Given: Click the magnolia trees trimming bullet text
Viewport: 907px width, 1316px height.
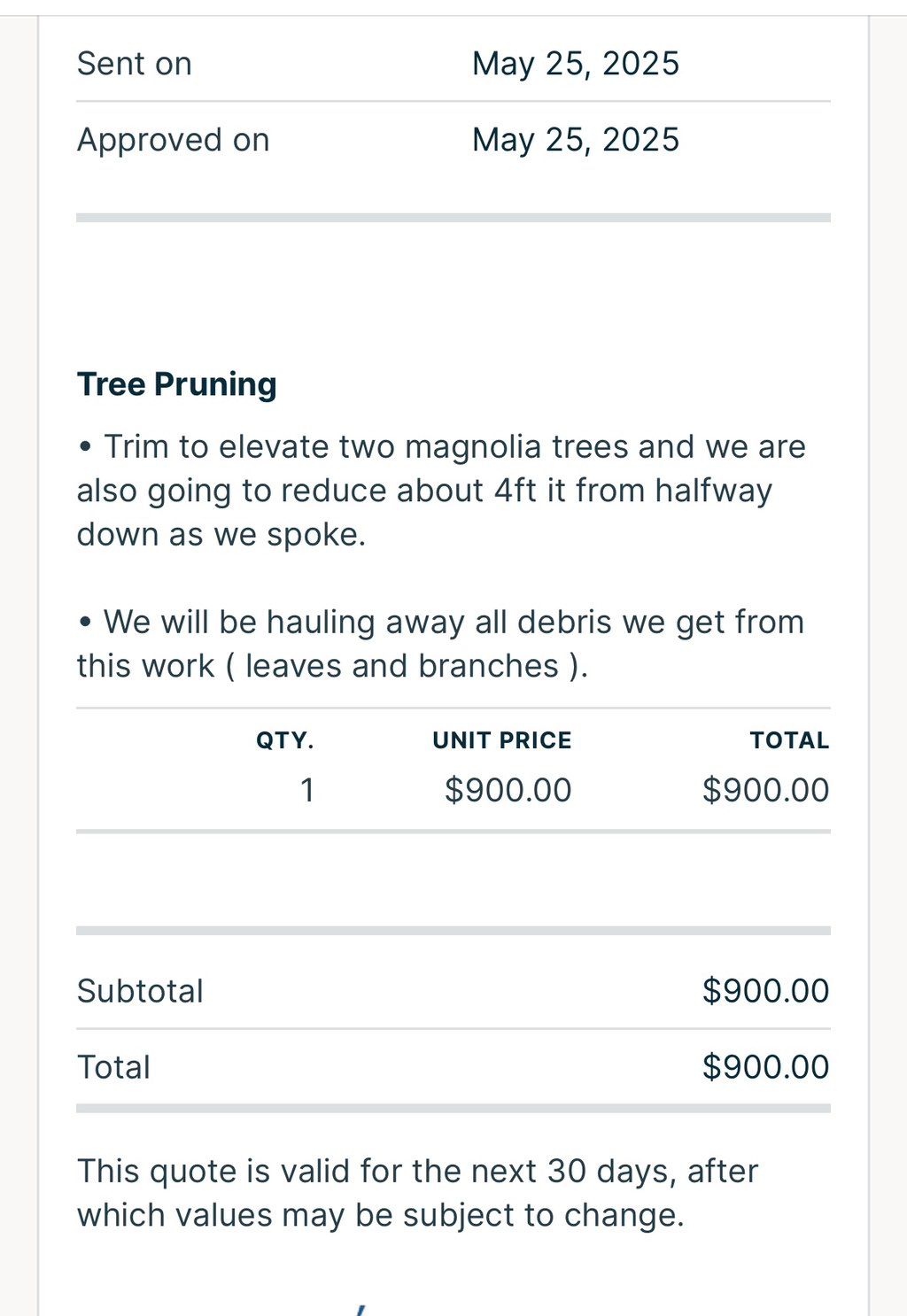Looking at the screenshot, I should [441, 491].
